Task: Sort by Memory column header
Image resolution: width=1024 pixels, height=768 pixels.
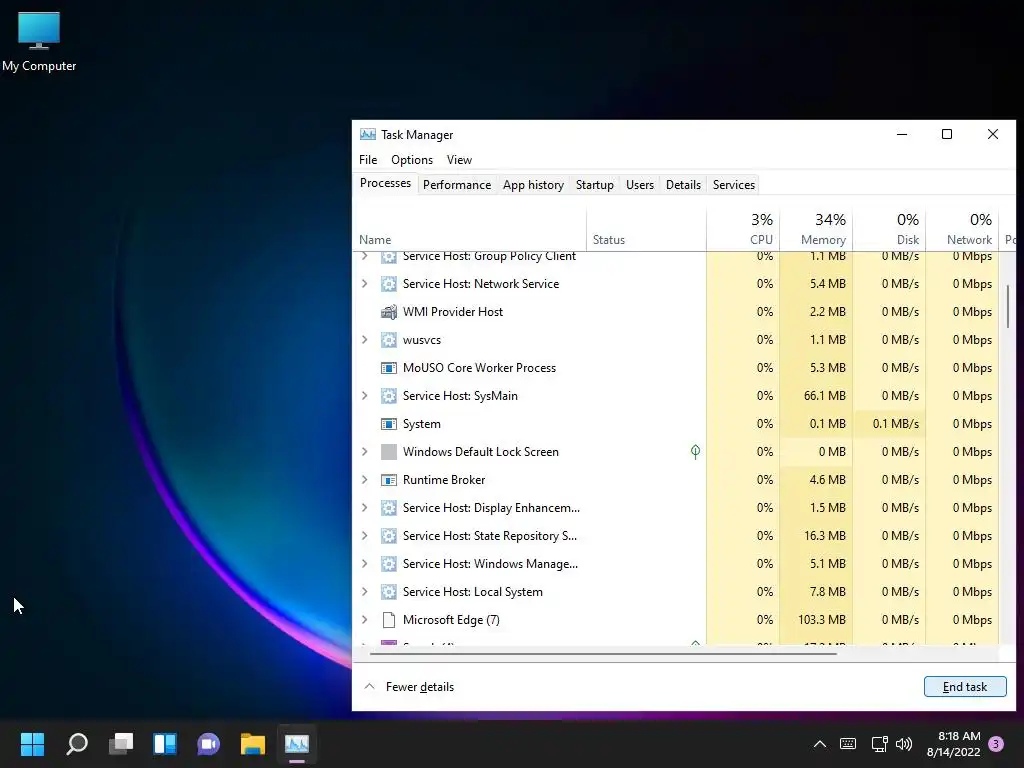Action: (x=816, y=229)
